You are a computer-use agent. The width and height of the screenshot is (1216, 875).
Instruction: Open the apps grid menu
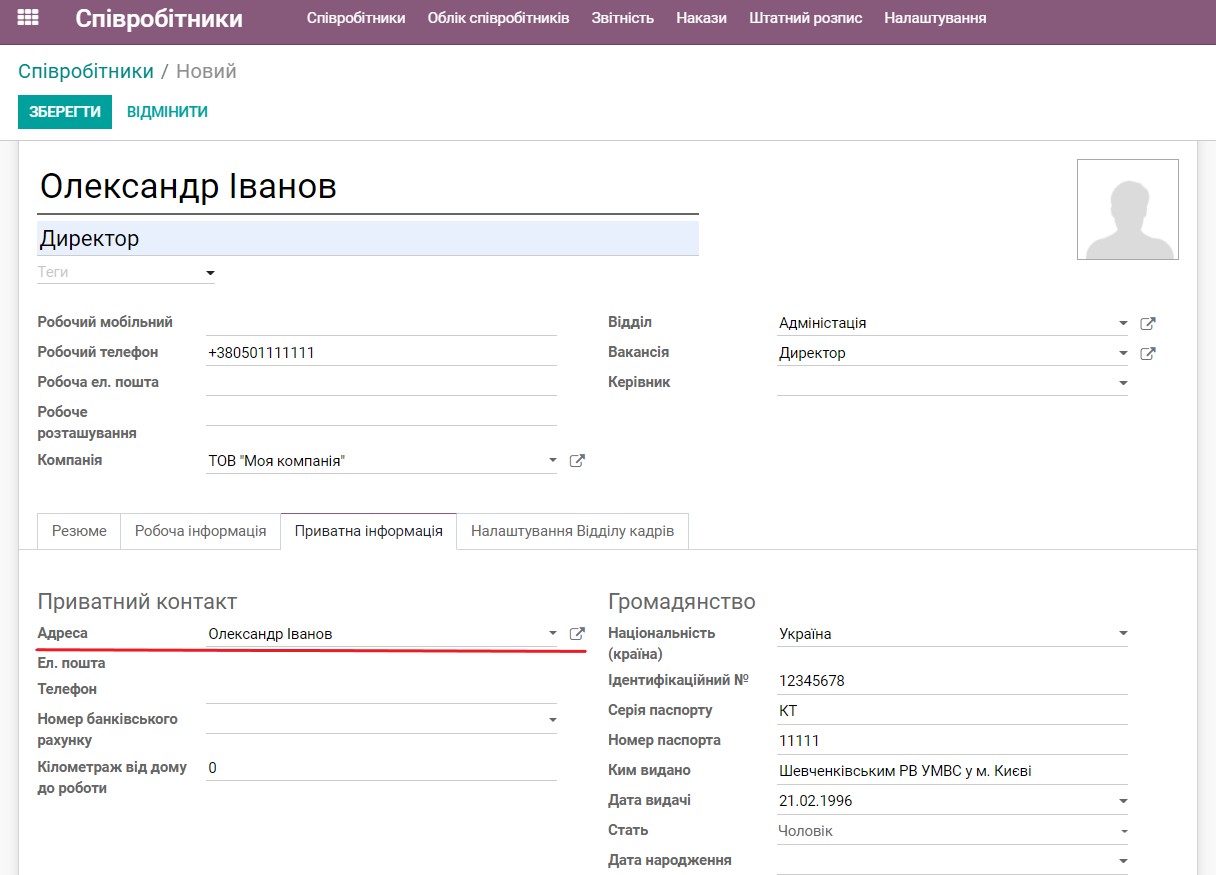click(x=28, y=17)
